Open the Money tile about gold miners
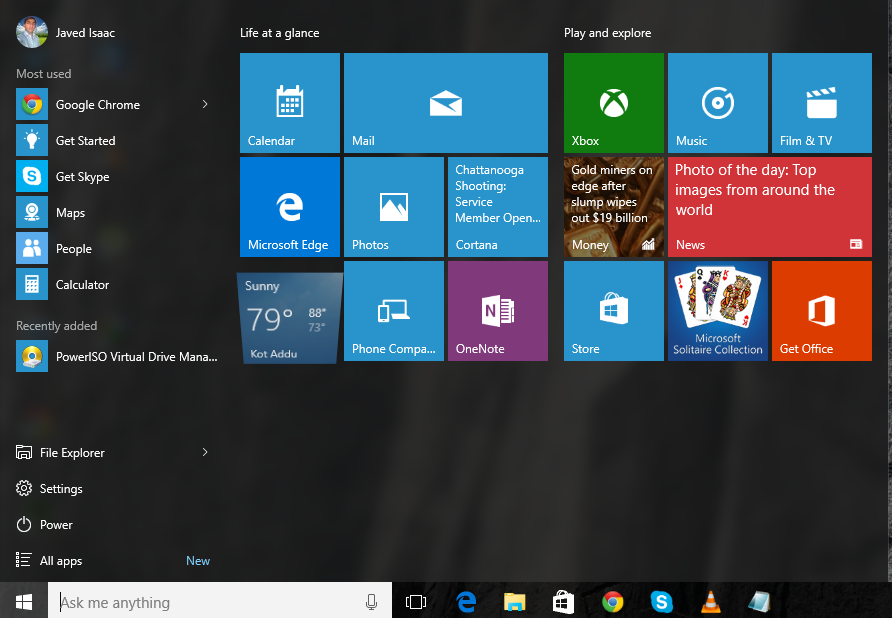 pos(614,207)
